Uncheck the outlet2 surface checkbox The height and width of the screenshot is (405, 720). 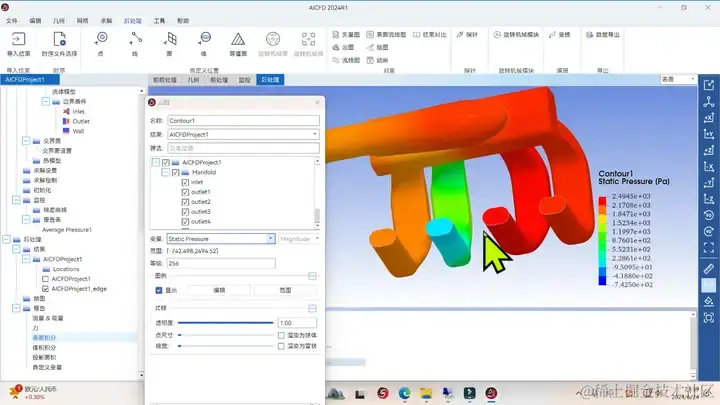pos(185,202)
